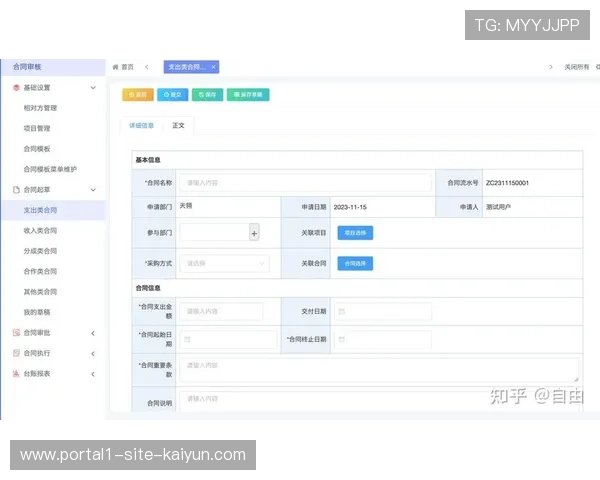The width and height of the screenshot is (600, 480).
Task: Open the 合同终止日期 date picker
Action: [383, 340]
